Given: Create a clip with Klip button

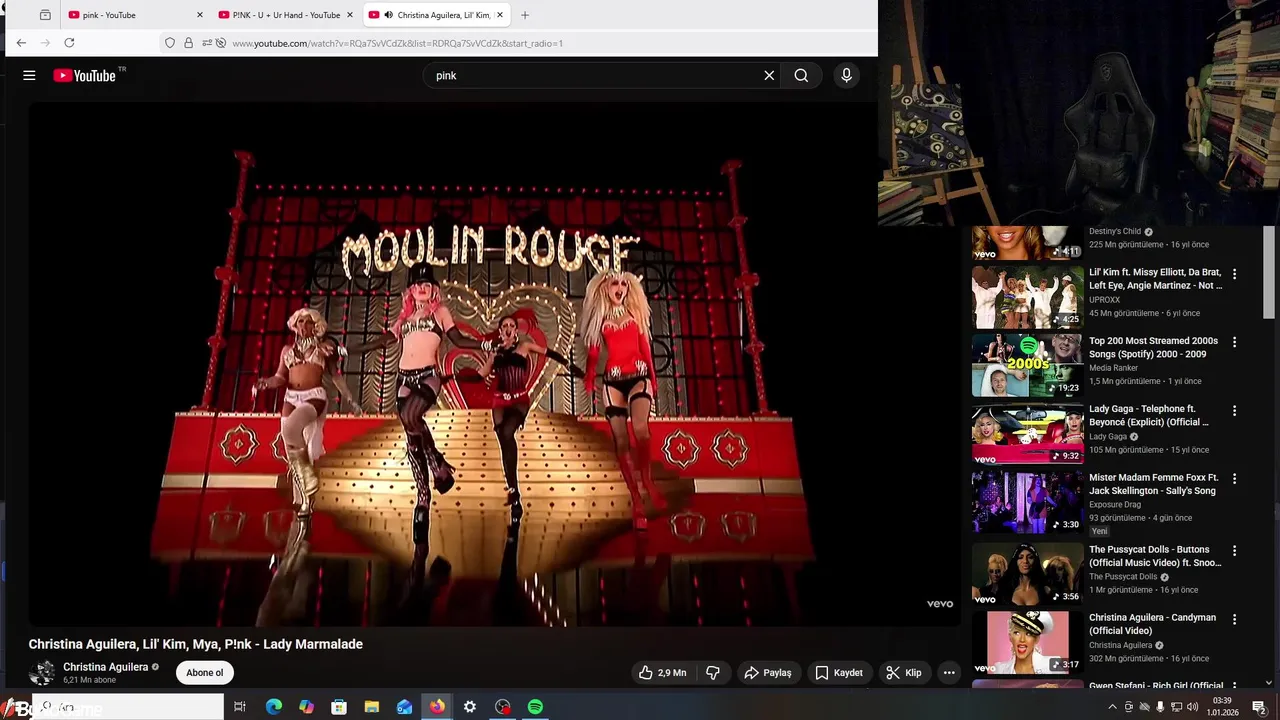Looking at the screenshot, I should (904, 673).
